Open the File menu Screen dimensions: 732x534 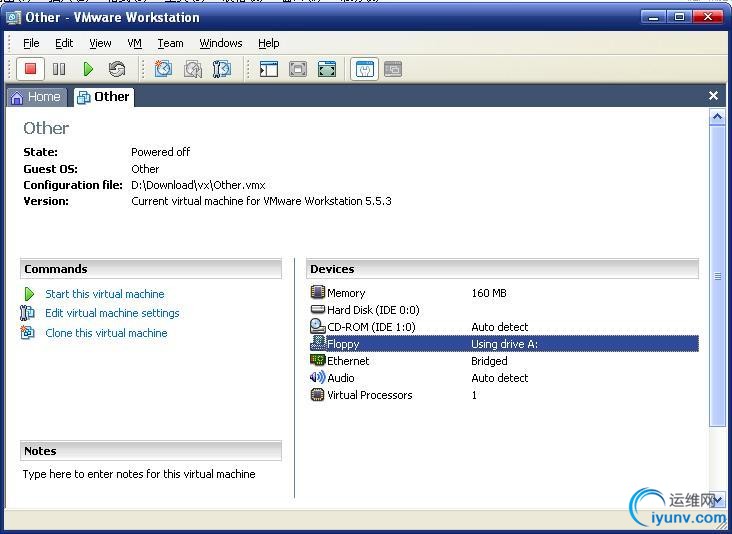[31, 43]
